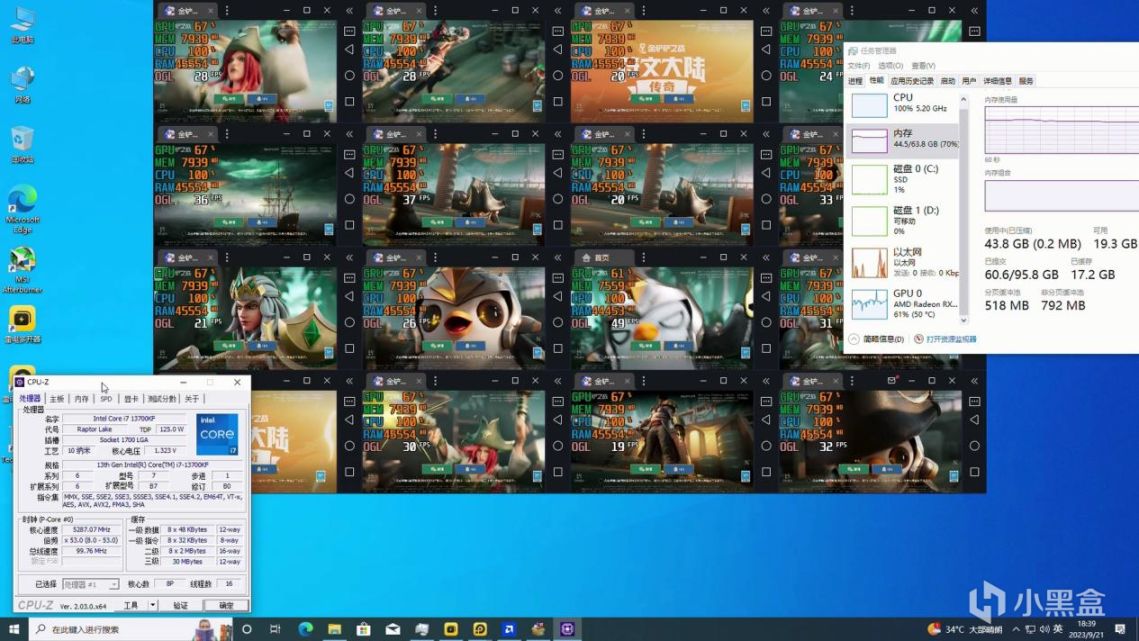Click Task Manager sidebar scrollbar track
This screenshot has width=1139, height=641.
point(964,211)
